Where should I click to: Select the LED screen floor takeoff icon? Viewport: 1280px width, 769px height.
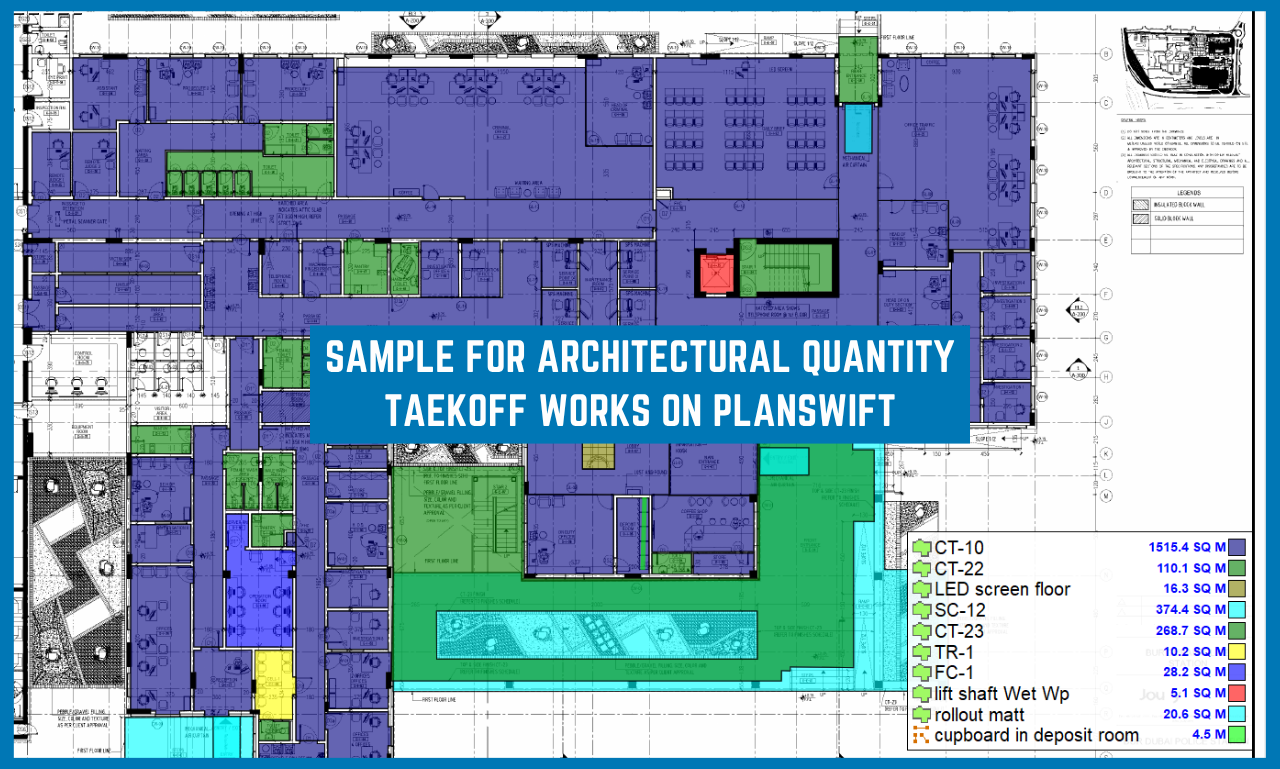(x=921, y=589)
